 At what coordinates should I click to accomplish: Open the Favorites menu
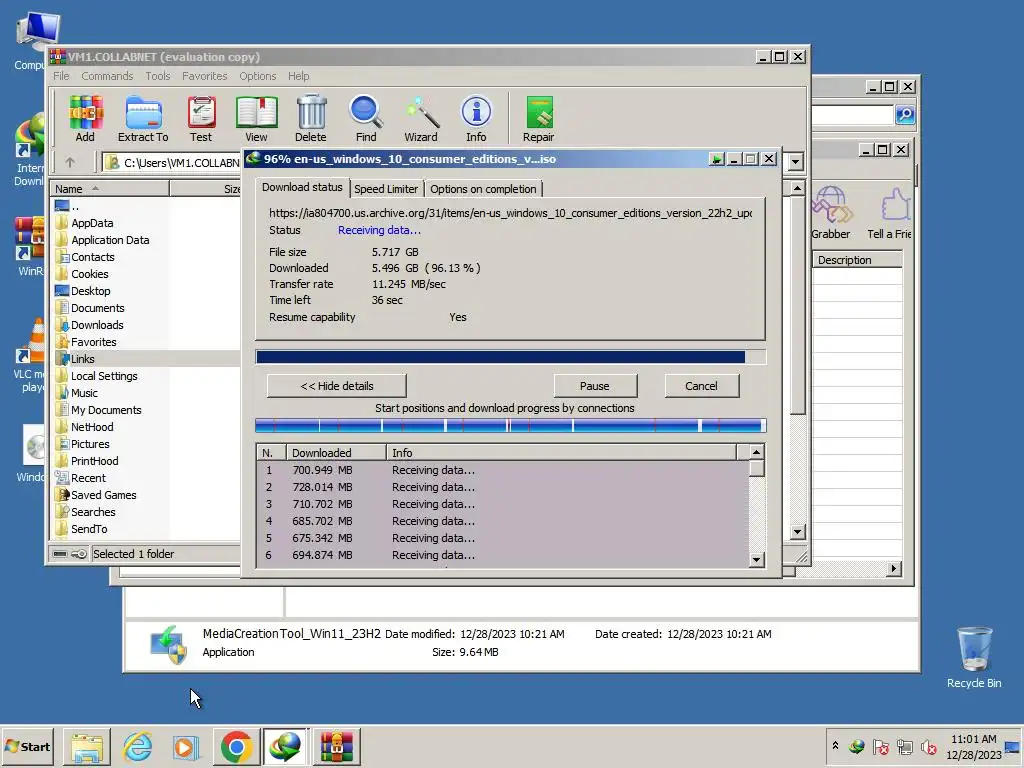click(204, 76)
